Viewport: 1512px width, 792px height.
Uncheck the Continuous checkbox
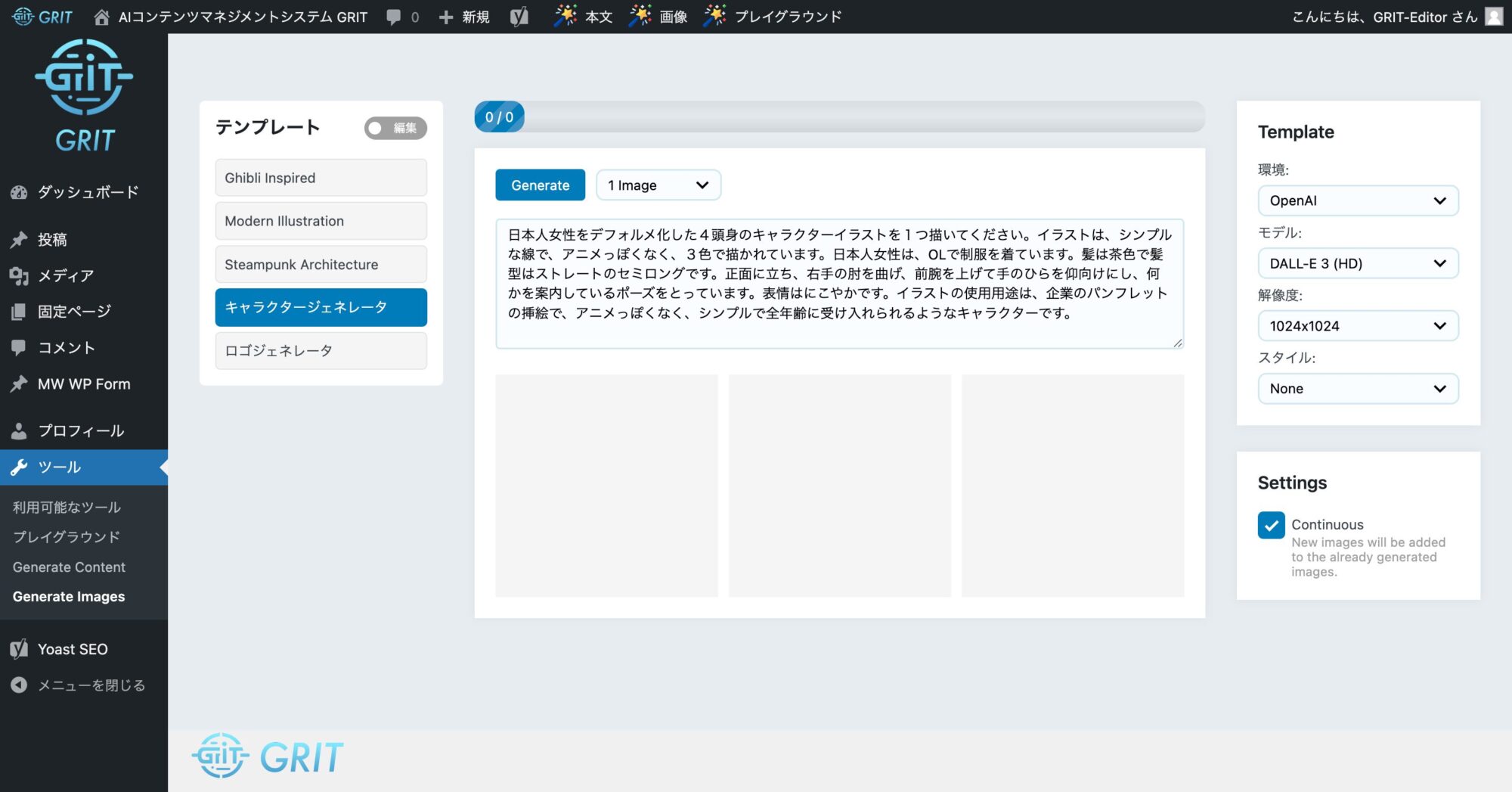coord(1271,525)
